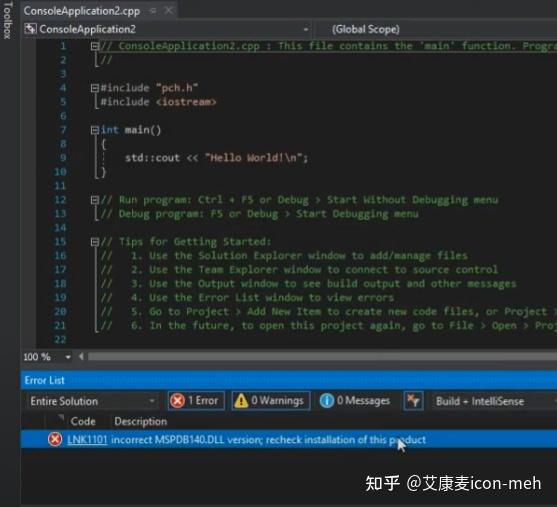
Task: Click the 'Debug program: F5' comment line
Action: (259, 214)
